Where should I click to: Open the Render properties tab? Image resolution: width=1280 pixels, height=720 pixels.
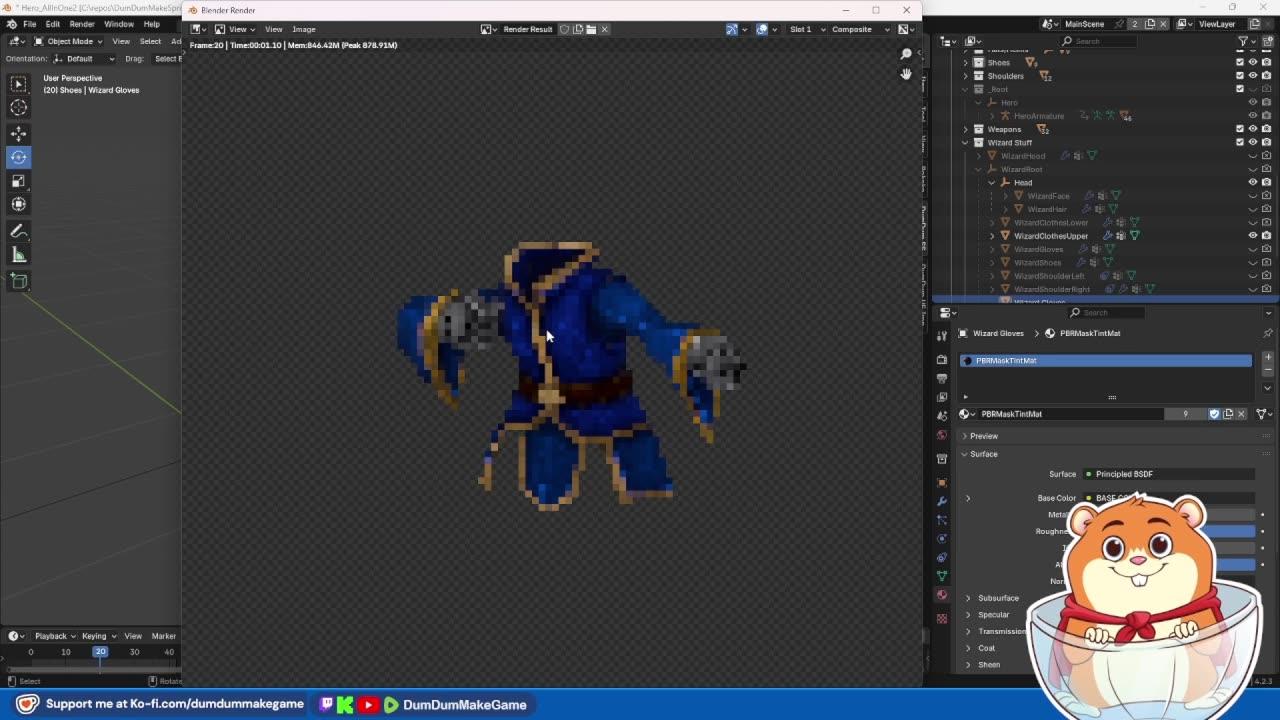click(942, 359)
